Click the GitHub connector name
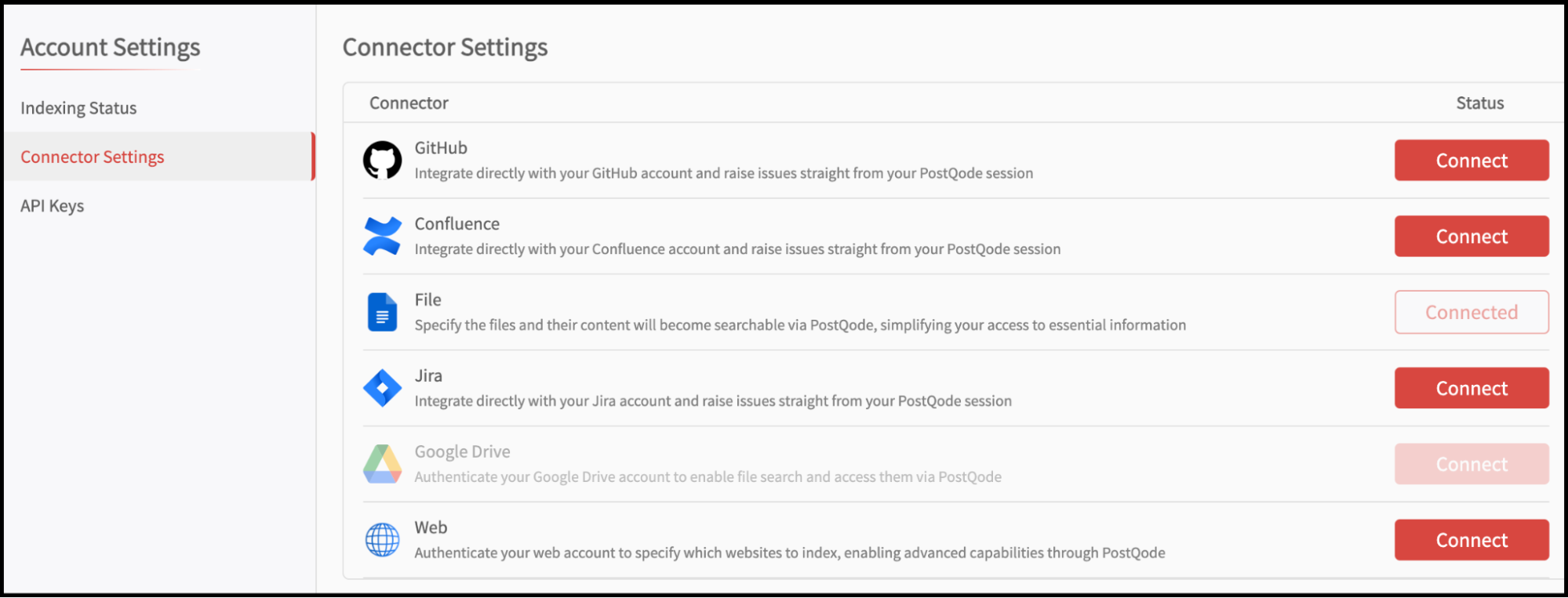The image size is (1568, 598). coord(441,148)
